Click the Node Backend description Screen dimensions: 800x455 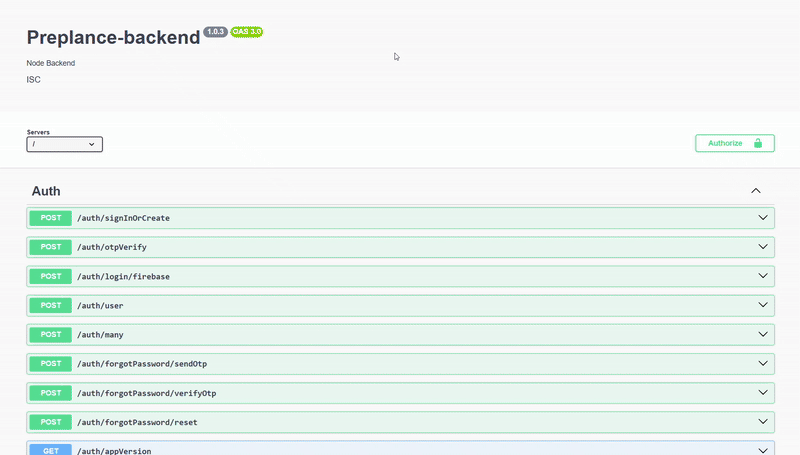(x=51, y=63)
